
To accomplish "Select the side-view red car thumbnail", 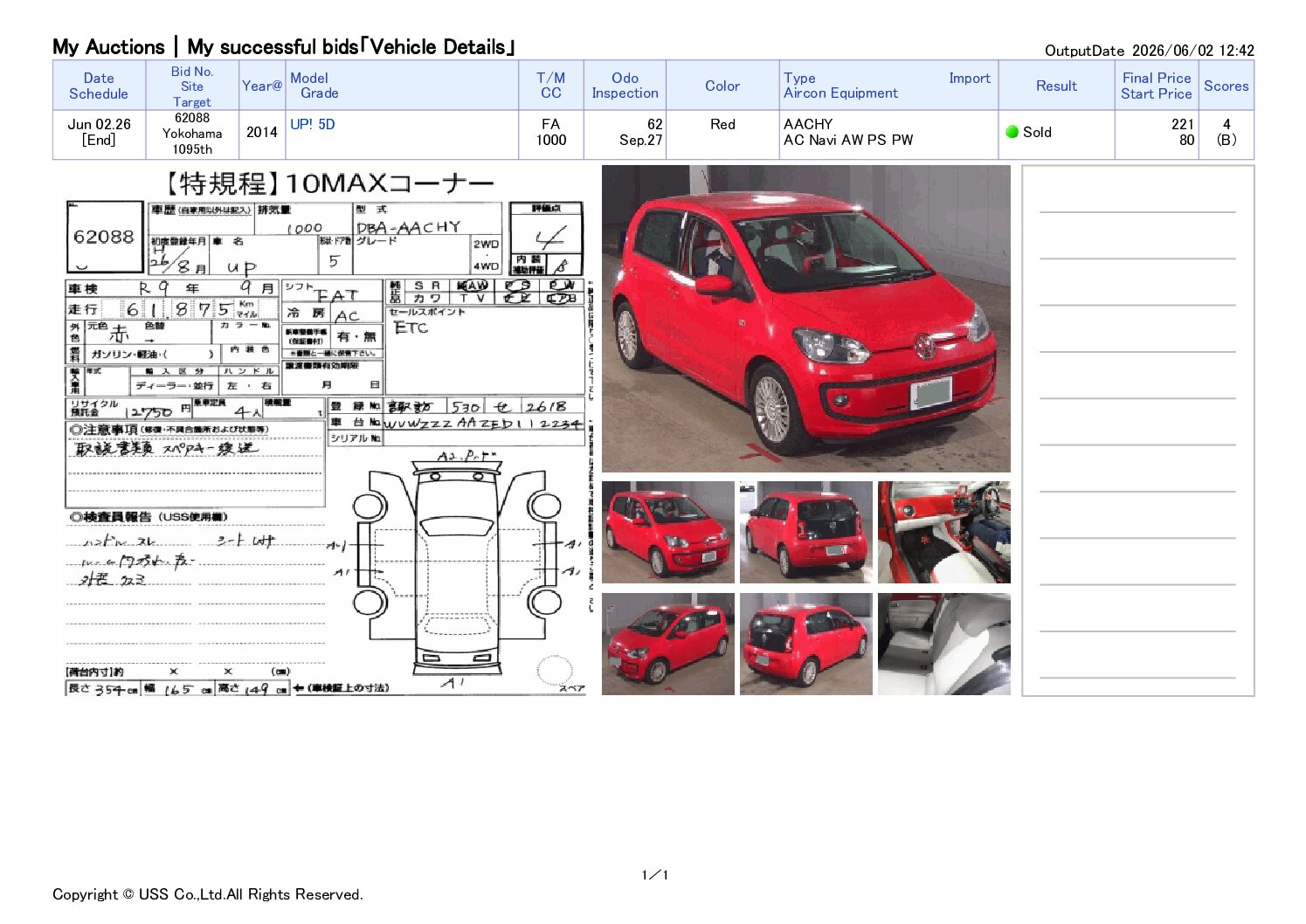I will pyautogui.click(x=667, y=644).
